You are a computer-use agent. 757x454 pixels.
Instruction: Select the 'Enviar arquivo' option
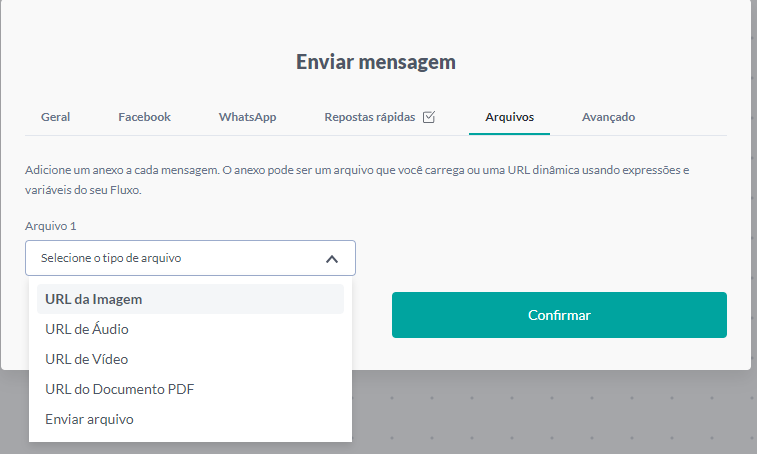(89, 419)
